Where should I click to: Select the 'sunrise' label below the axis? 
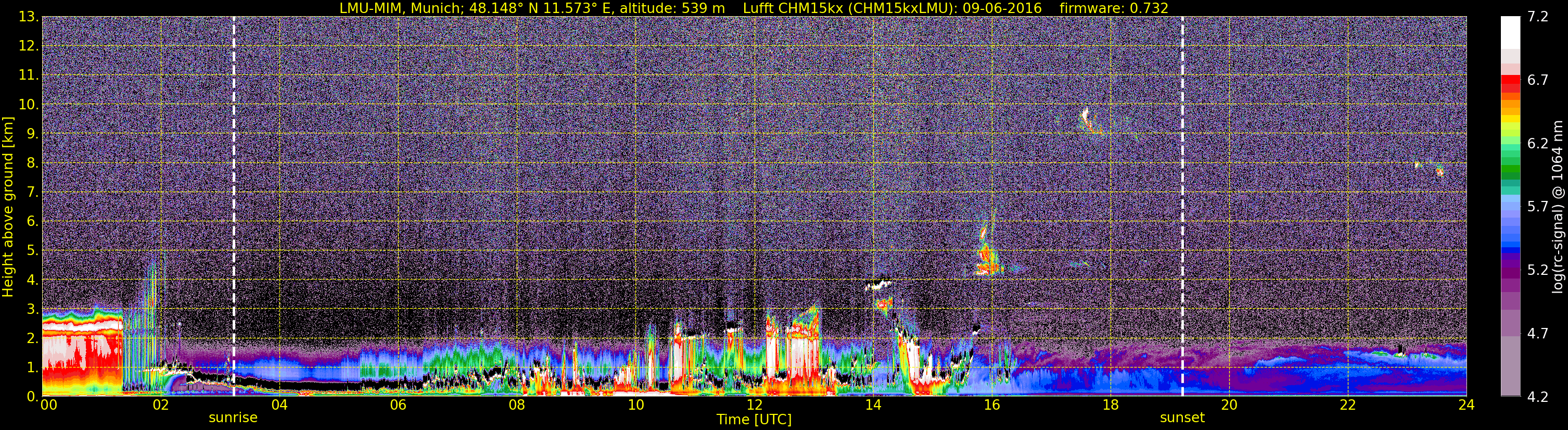coord(233,418)
